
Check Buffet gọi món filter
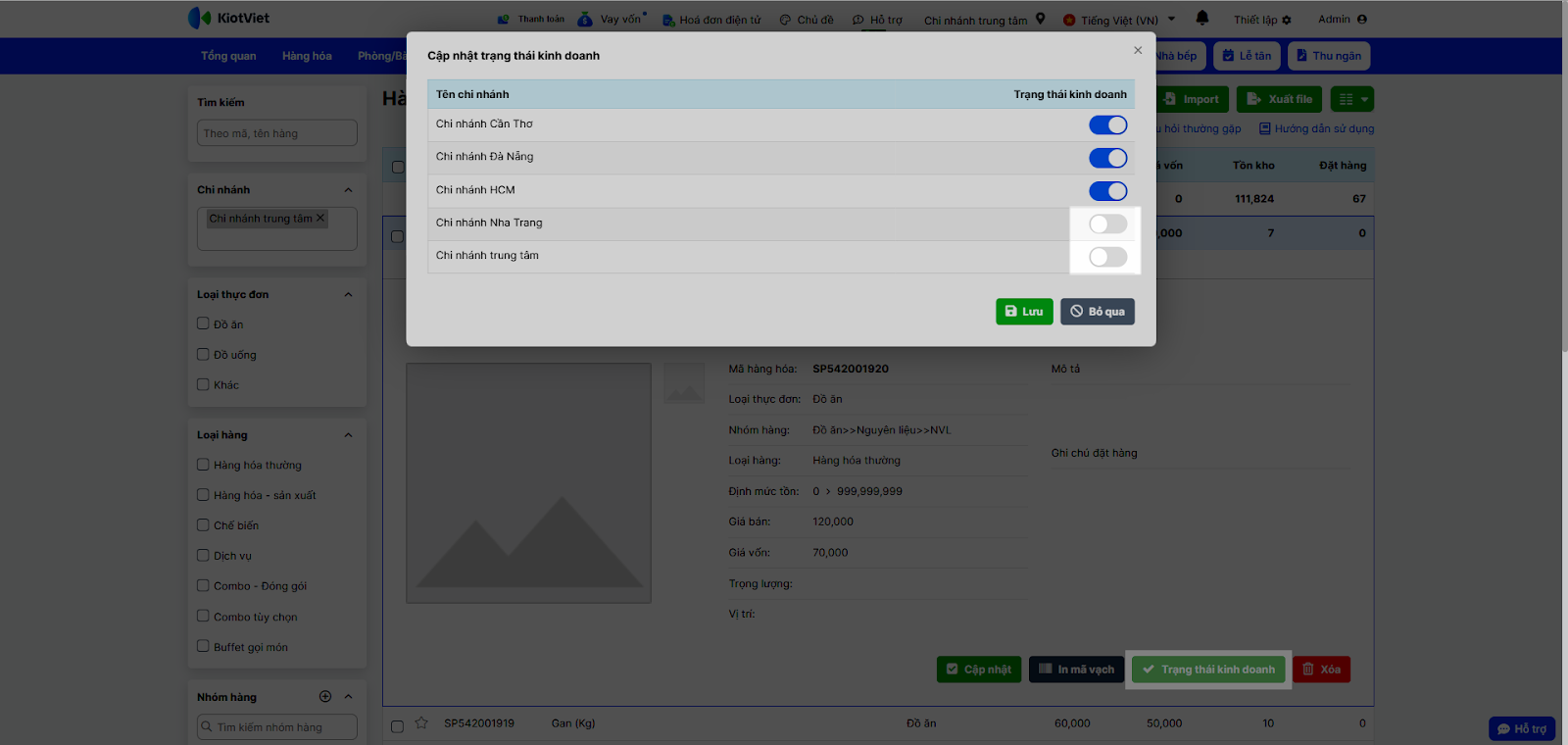click(x=203, y=646)
